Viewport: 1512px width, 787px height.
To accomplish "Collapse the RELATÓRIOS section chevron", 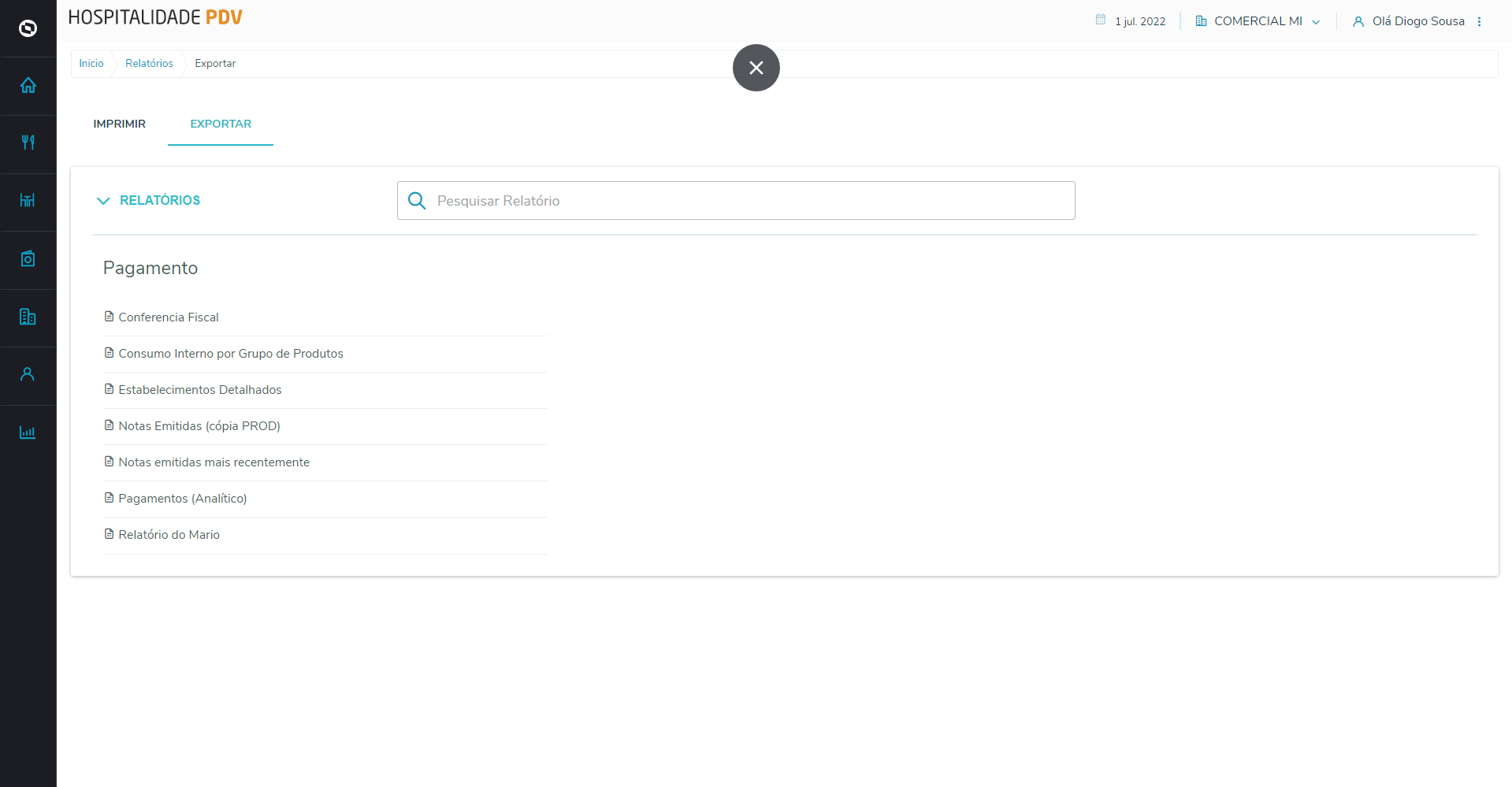I will (103, 201).
